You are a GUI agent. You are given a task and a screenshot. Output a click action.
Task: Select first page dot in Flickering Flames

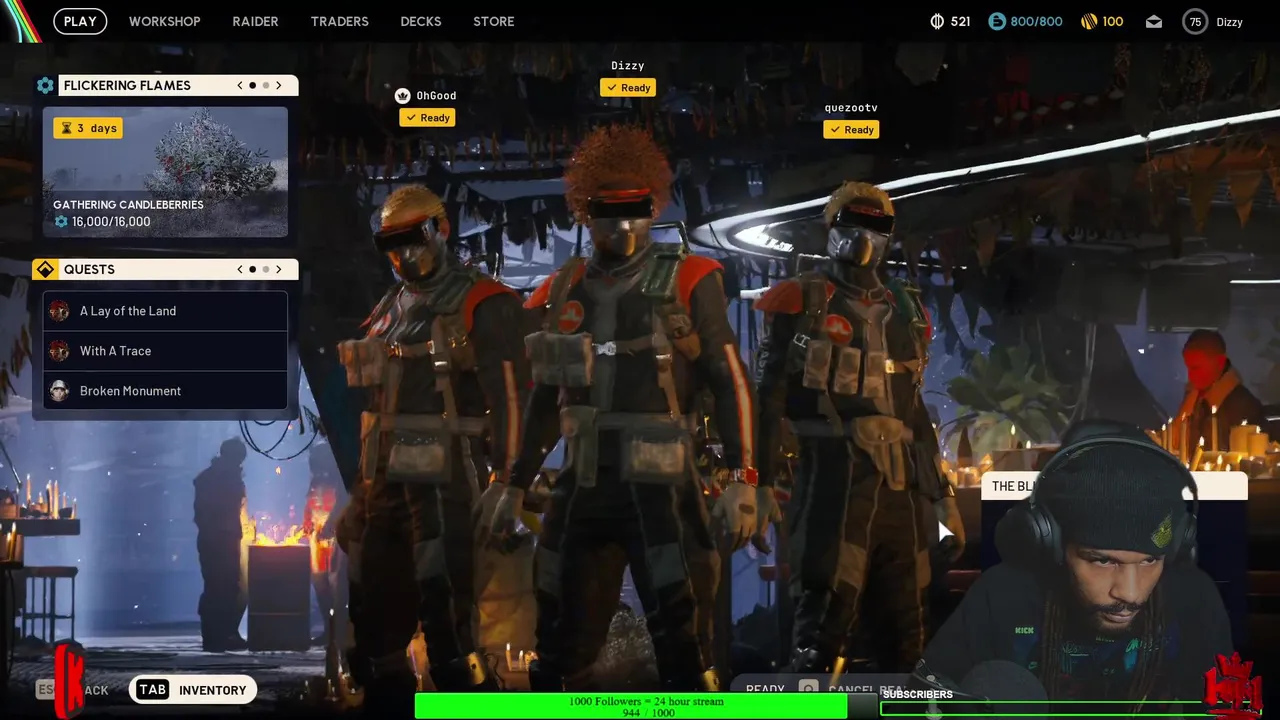click(x=252, y=85)
